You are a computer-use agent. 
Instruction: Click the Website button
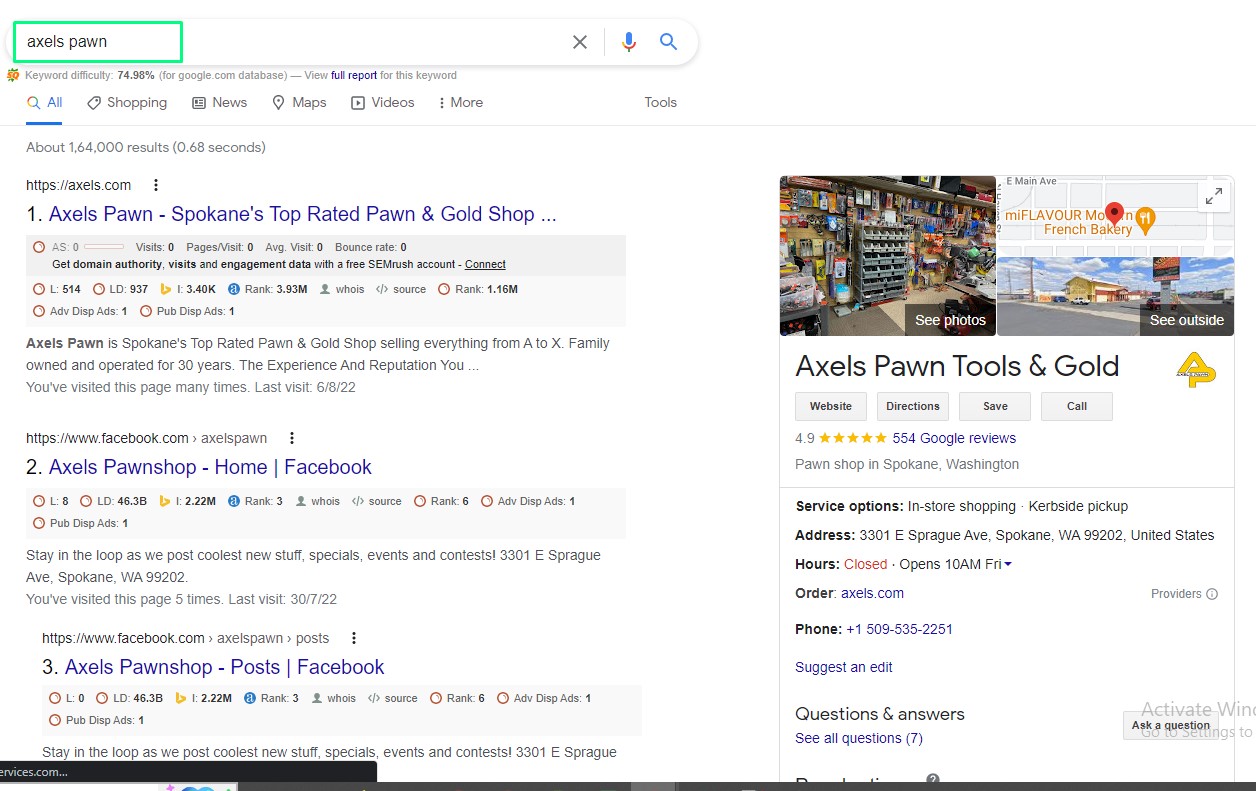point(831,406)
